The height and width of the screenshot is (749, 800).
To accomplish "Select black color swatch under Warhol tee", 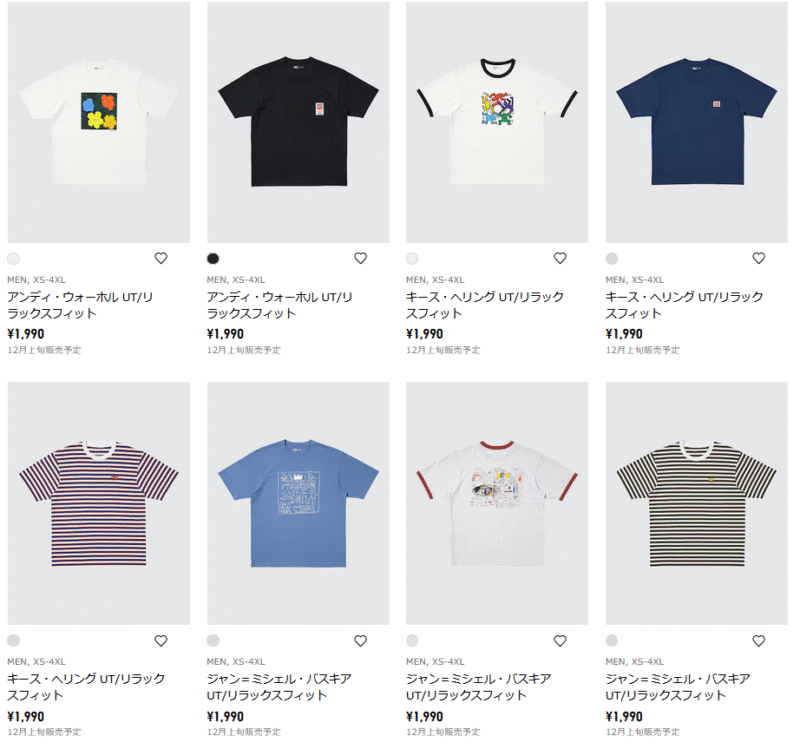I will click(213, 259).
